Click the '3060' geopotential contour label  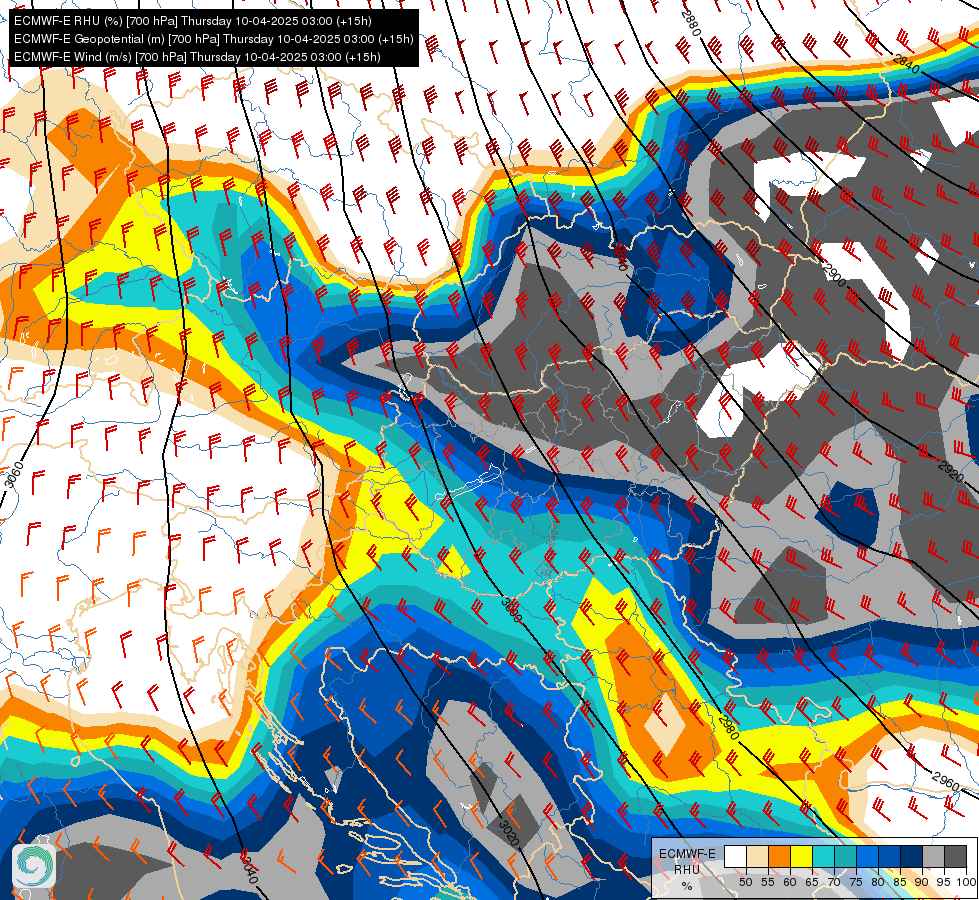click(14, 475)
